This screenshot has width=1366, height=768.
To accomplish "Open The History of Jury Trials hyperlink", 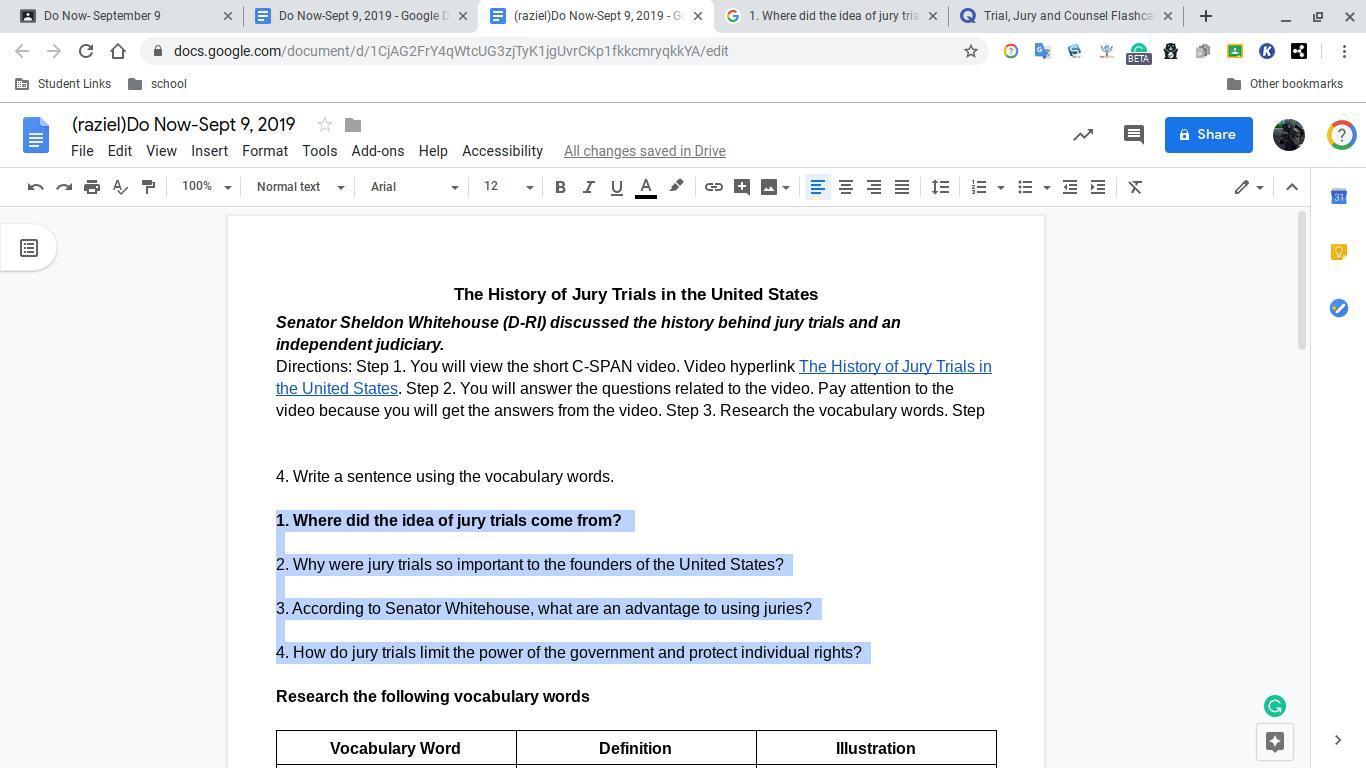I will (894, 367).
